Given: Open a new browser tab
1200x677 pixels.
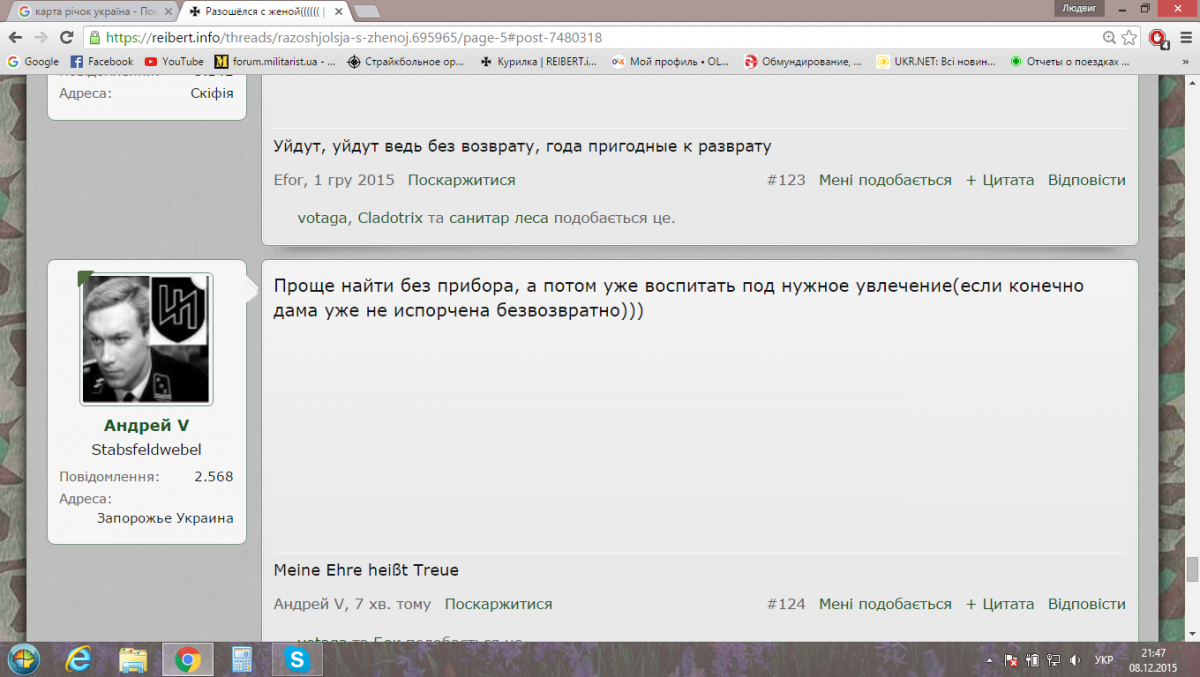Looking at the screenshot, I should (x=367, y=11).
